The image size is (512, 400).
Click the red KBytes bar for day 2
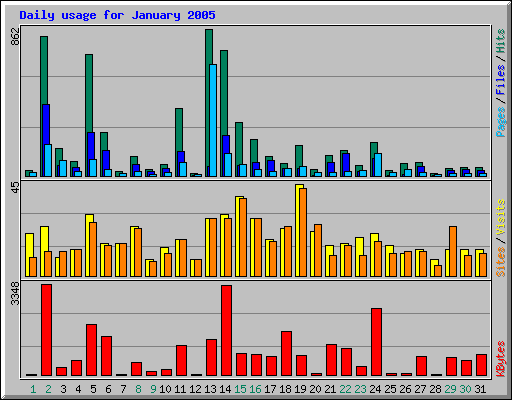click(x=46, y=330)
